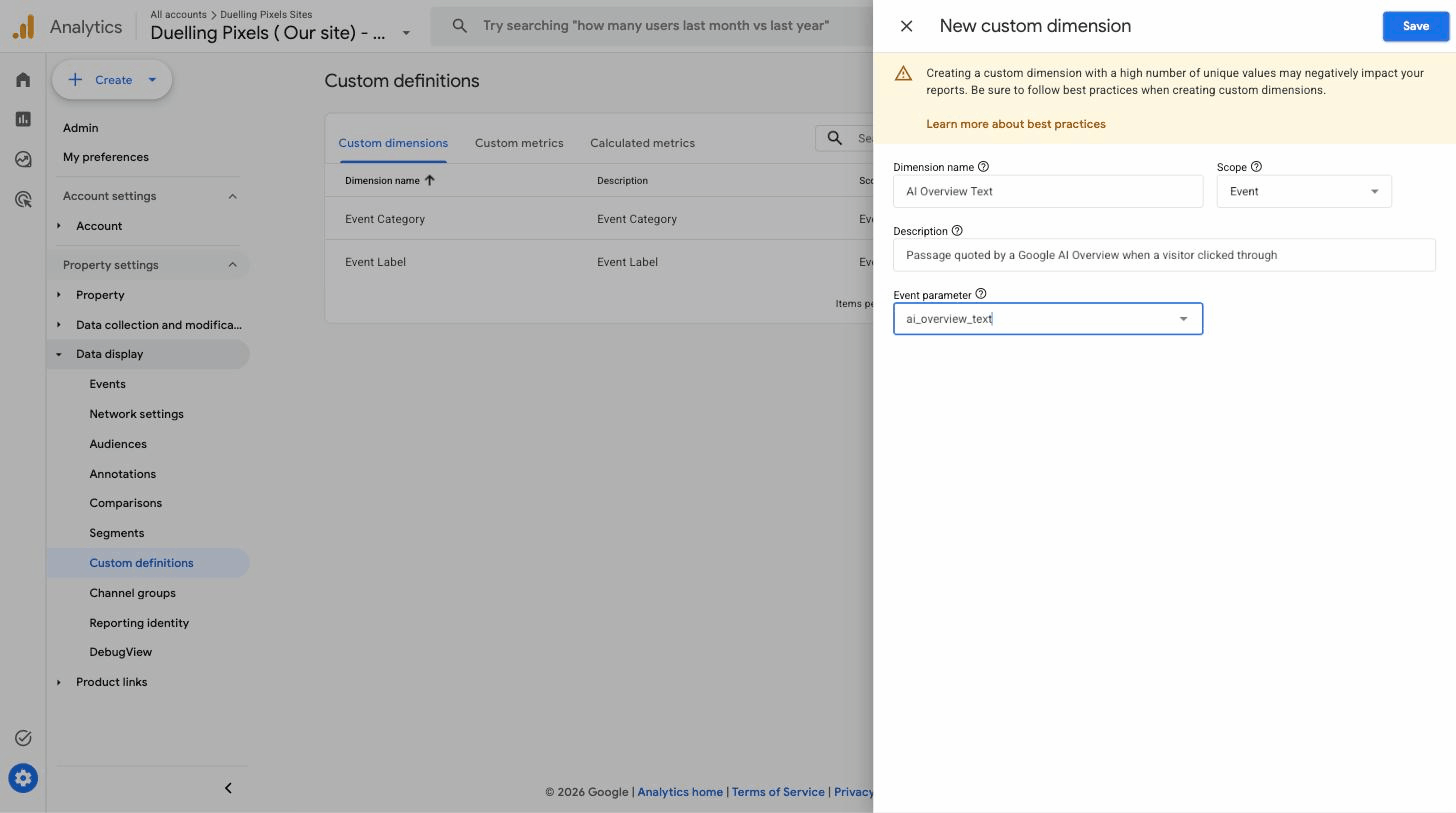Select Custom definitions in sidebar
1456x813 pixels.
(141, 563)
